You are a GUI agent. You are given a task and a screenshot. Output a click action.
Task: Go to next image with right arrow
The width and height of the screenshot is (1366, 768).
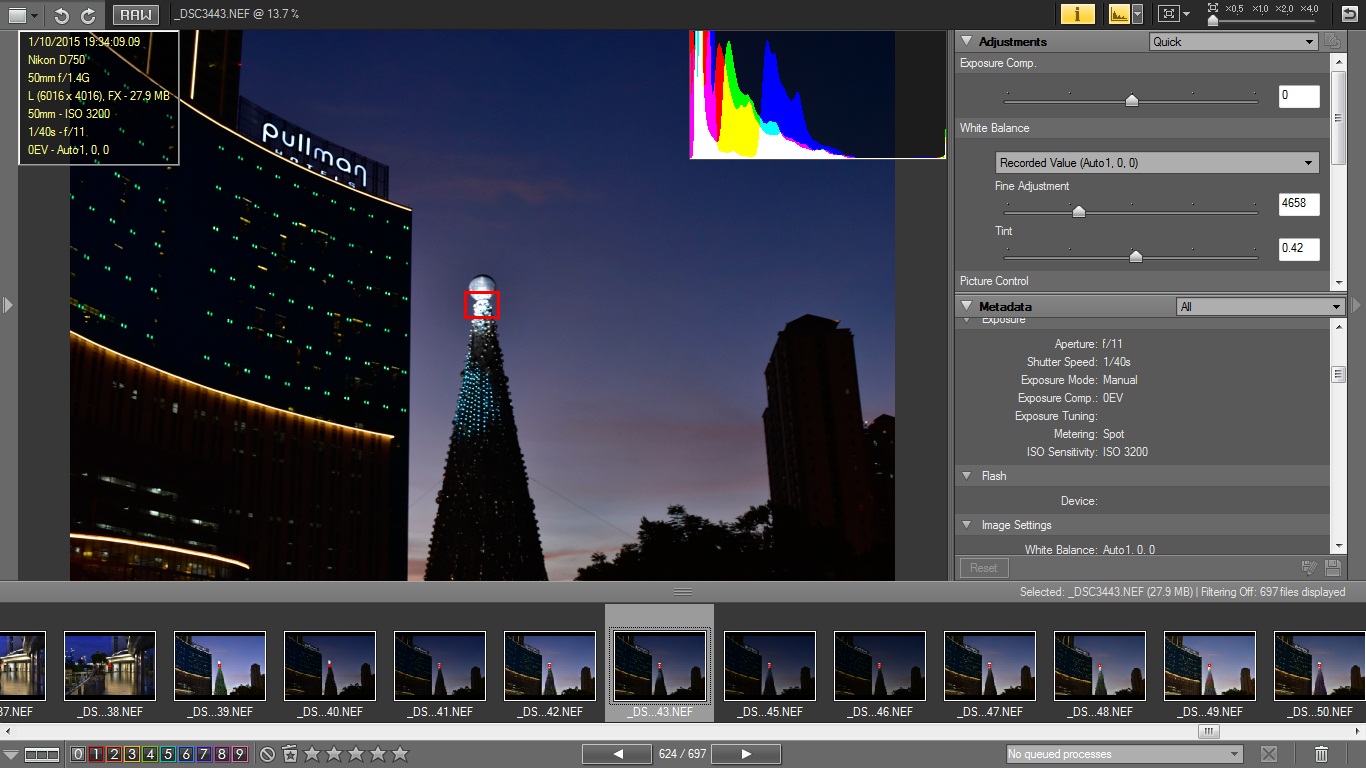(746, 754)
